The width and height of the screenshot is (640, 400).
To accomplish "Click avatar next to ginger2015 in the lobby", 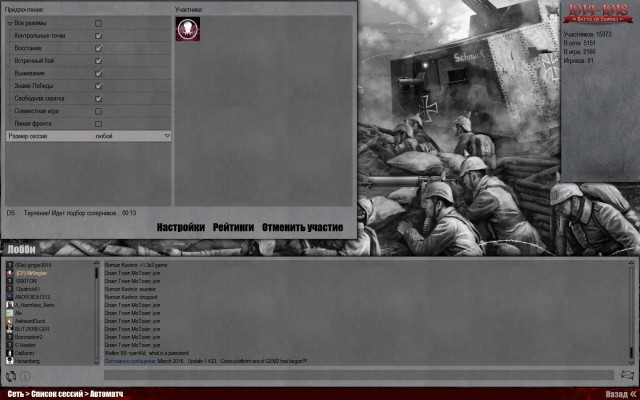I will pyautogui.click(x=10, y=265).
